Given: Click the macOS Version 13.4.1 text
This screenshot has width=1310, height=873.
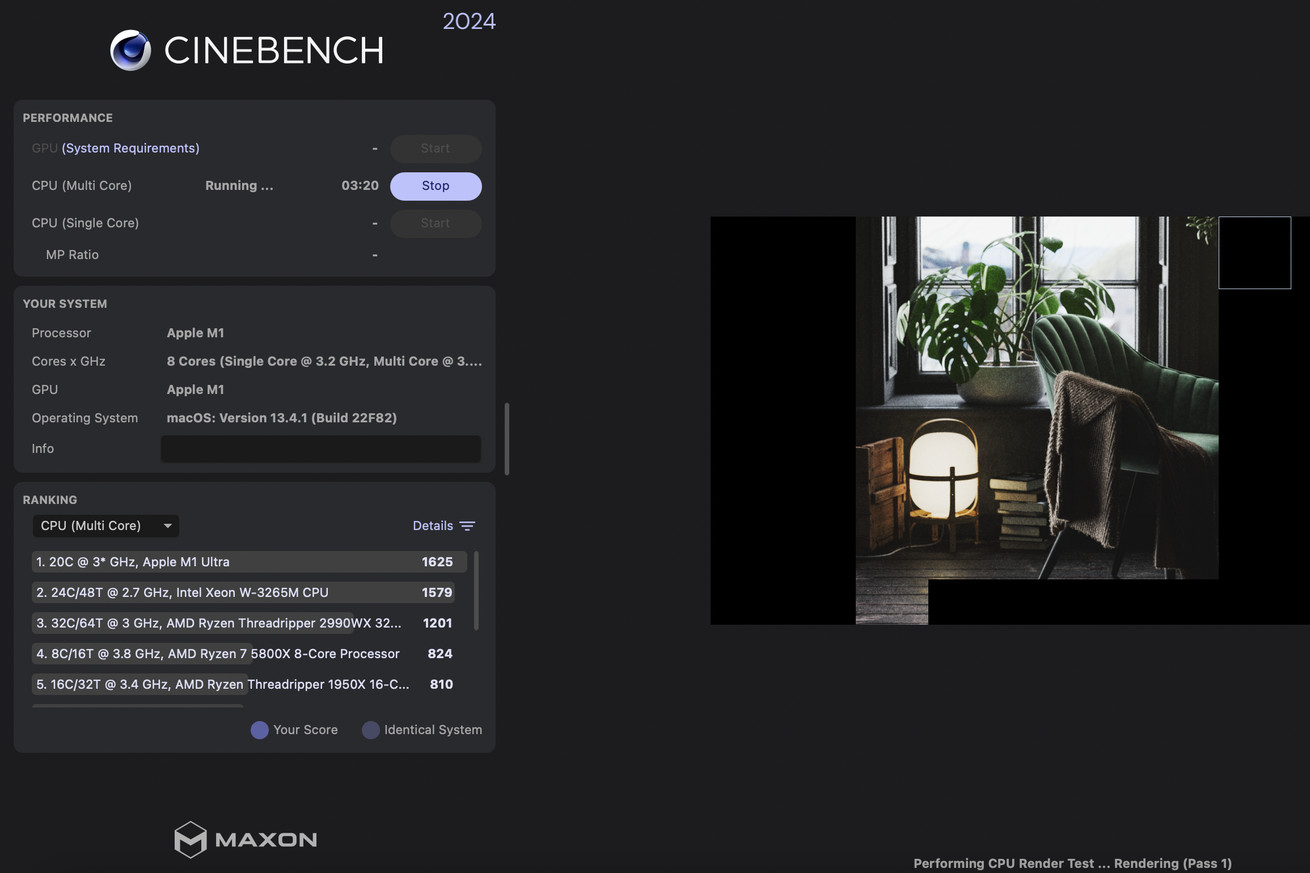Looking at the screenshot, I should point(282,418).
